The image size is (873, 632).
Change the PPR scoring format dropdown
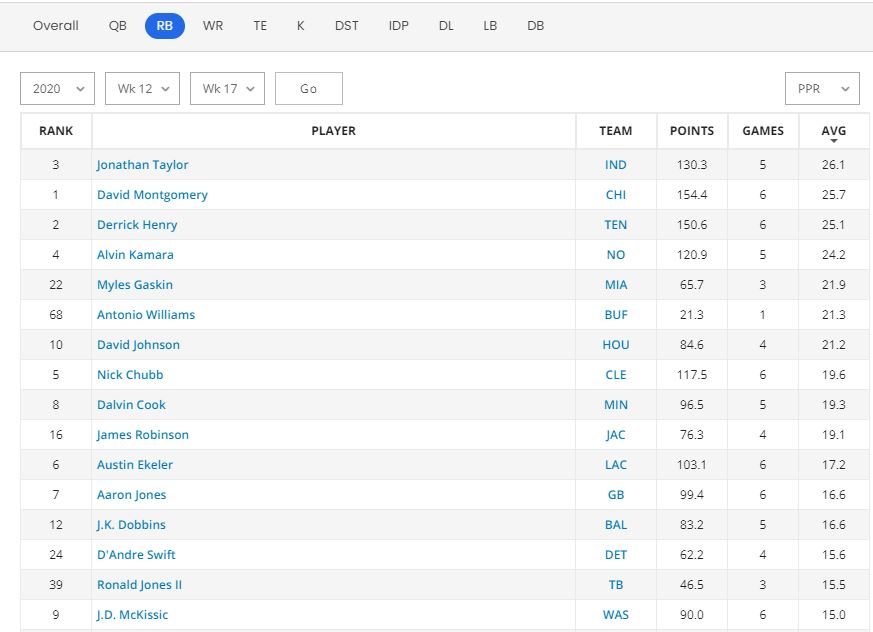point(822,88)
